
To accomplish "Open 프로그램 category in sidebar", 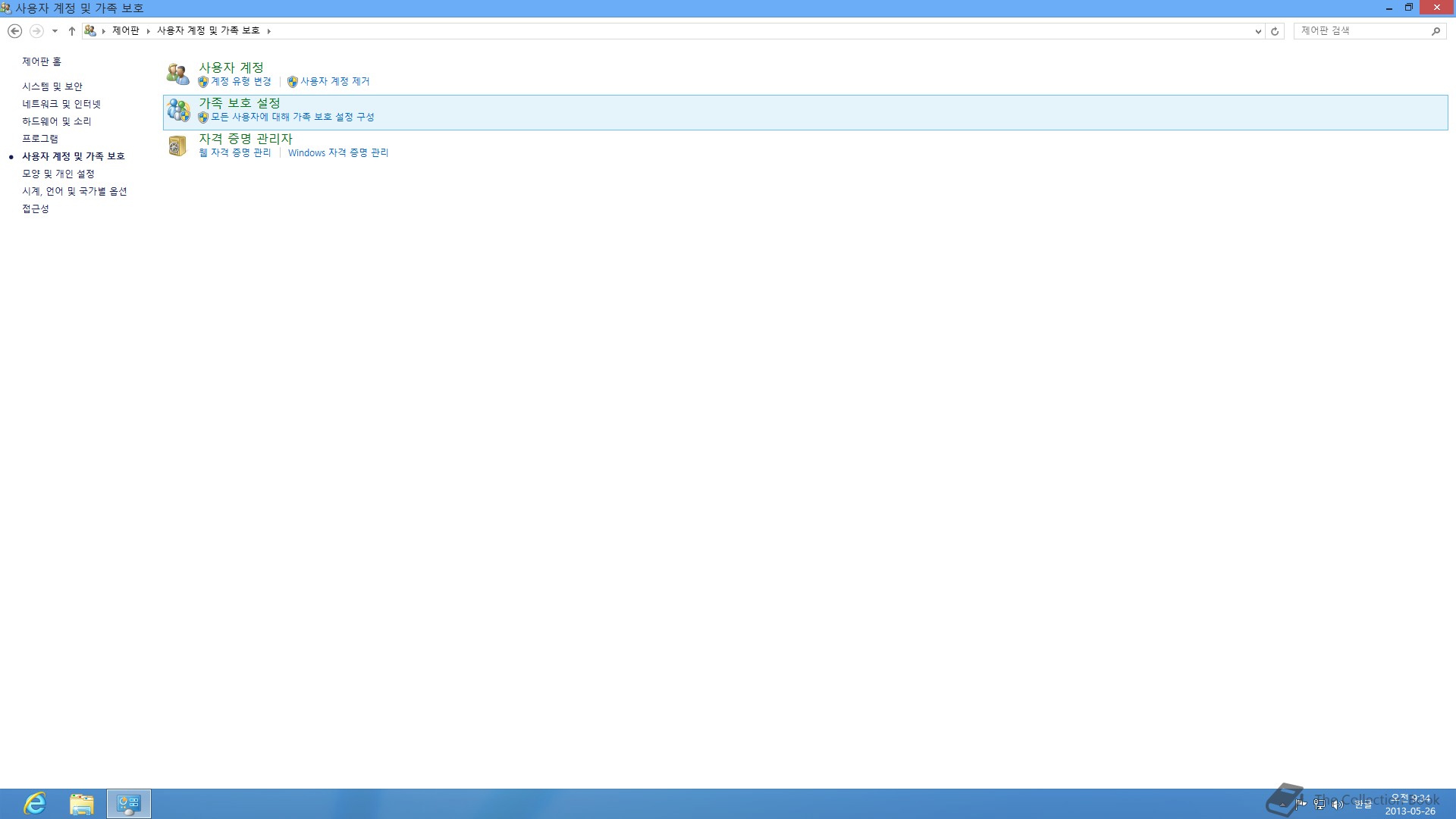I will coord(40,139).
